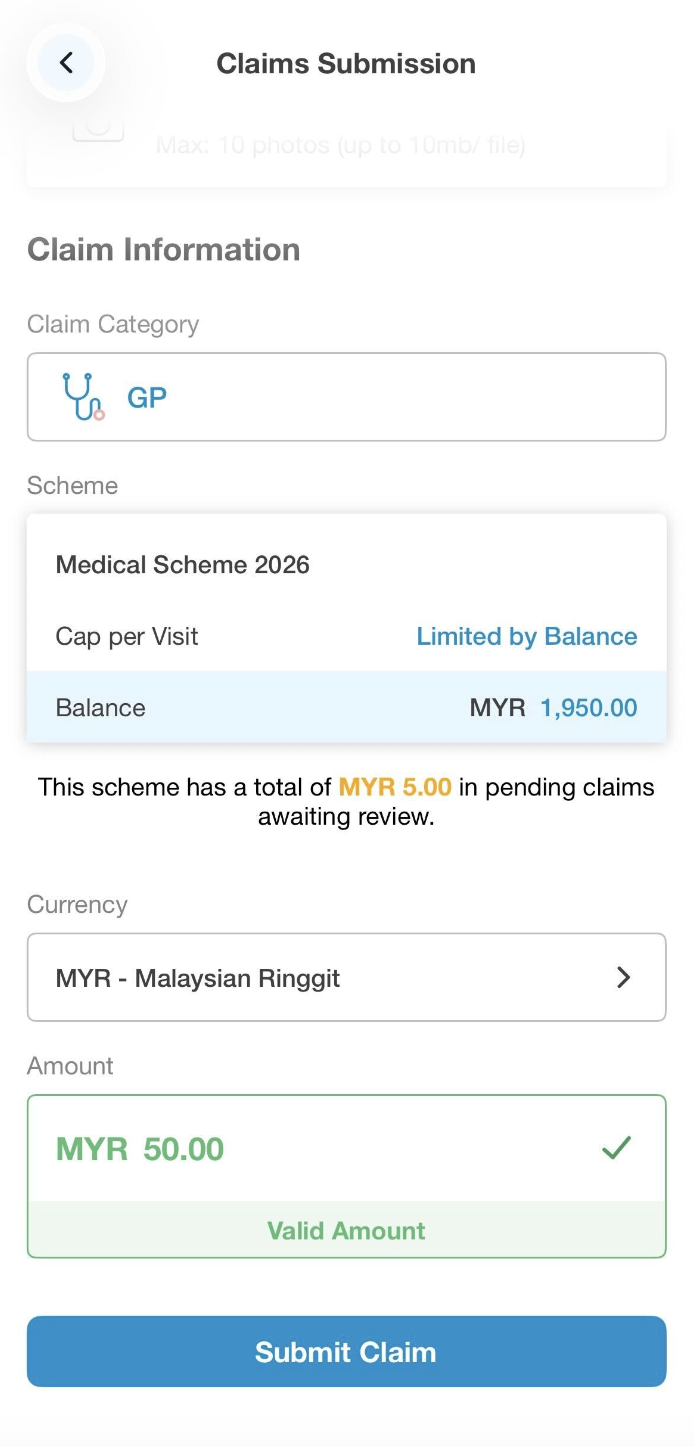Click the Limited by Balance text

pyautogui.click(x=526, y=637)
